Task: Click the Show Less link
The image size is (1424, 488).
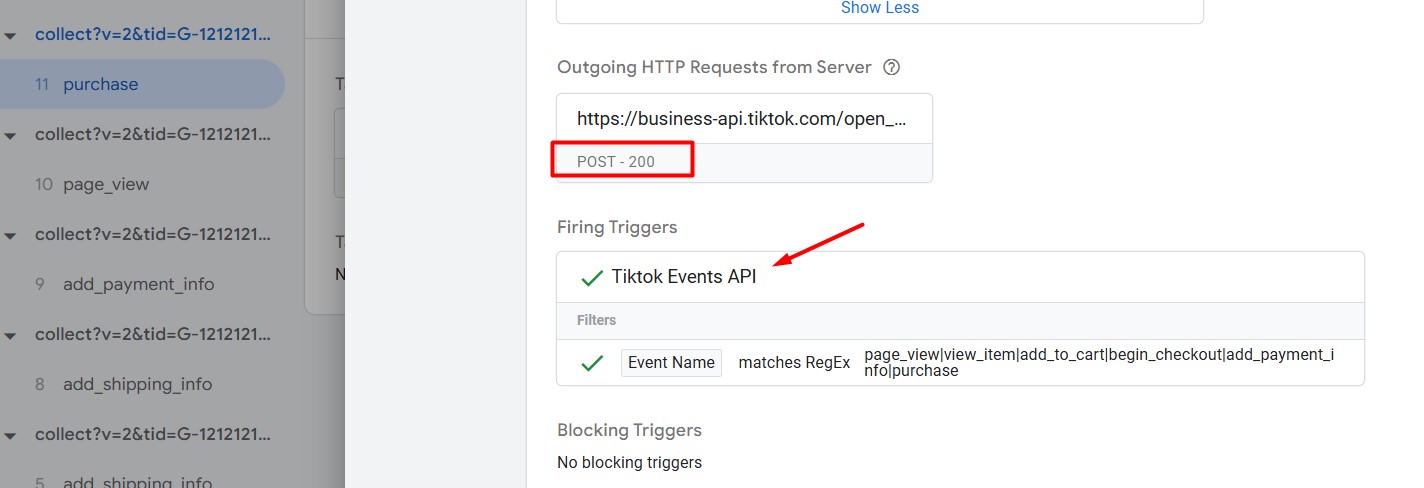Action: click(x=880, y=8)
